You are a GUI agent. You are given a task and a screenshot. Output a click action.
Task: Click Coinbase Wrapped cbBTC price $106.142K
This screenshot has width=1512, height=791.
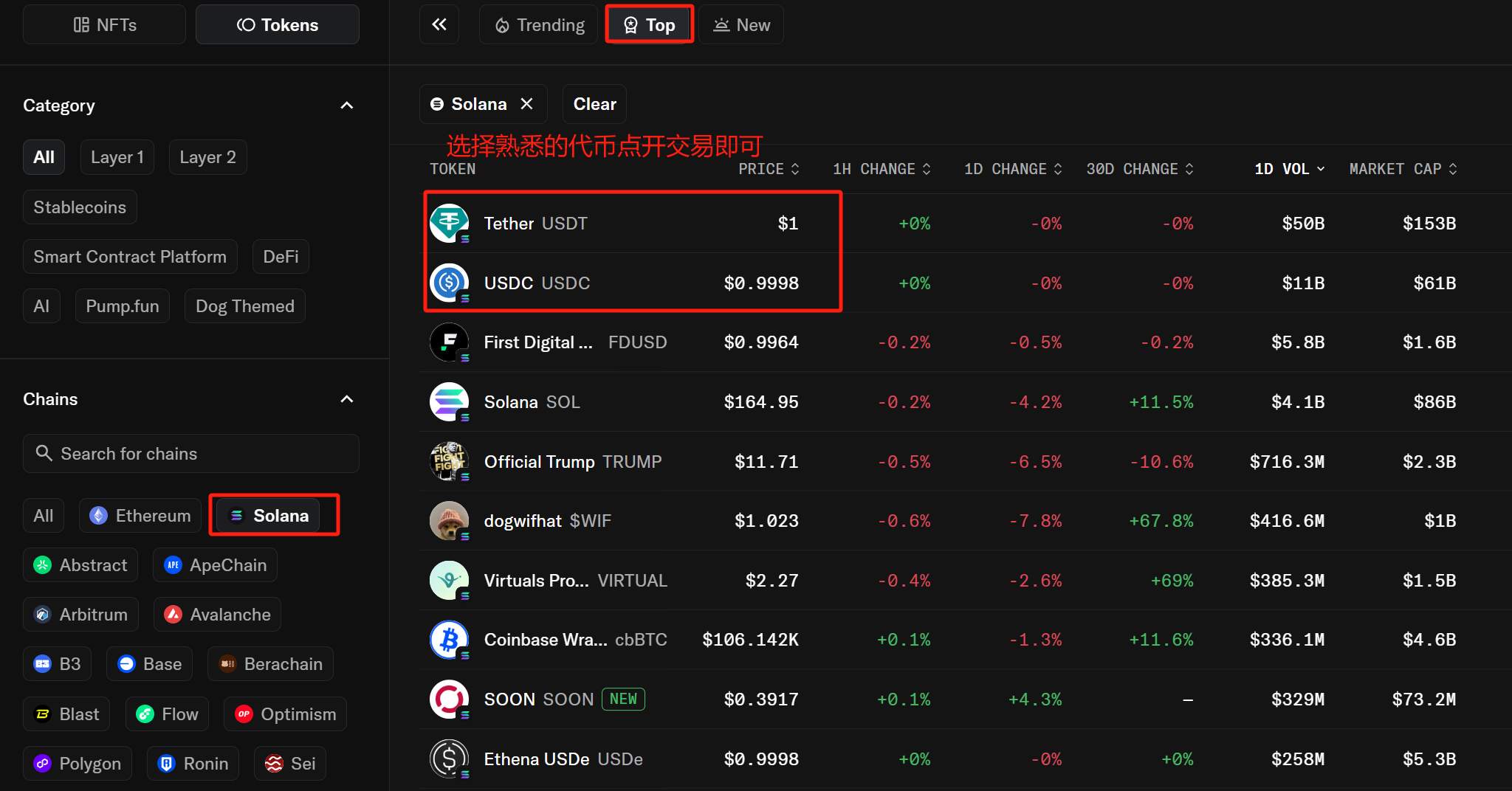pos(750,640)
